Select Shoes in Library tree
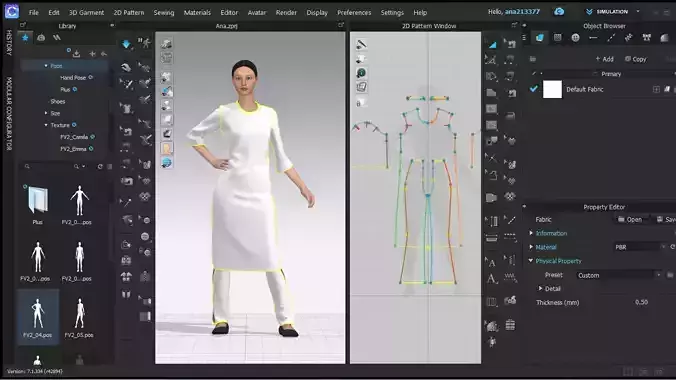The image size is (676, 380). click(x=58, y=101)
